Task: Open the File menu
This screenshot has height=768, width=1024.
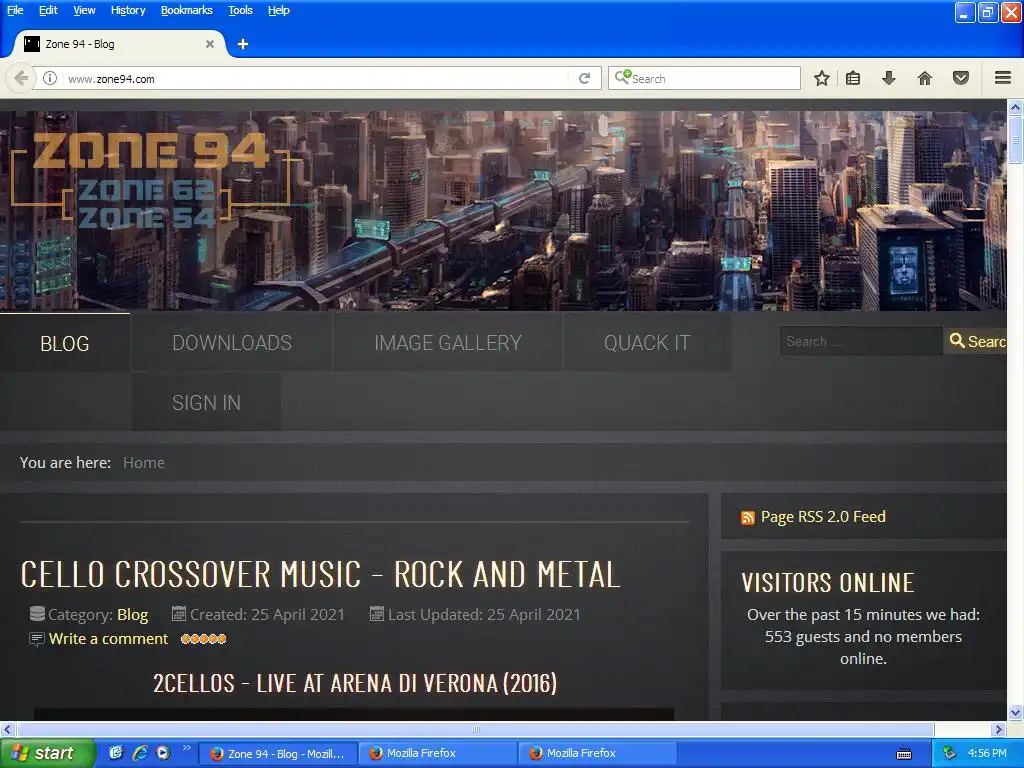Action: [15, 10]
